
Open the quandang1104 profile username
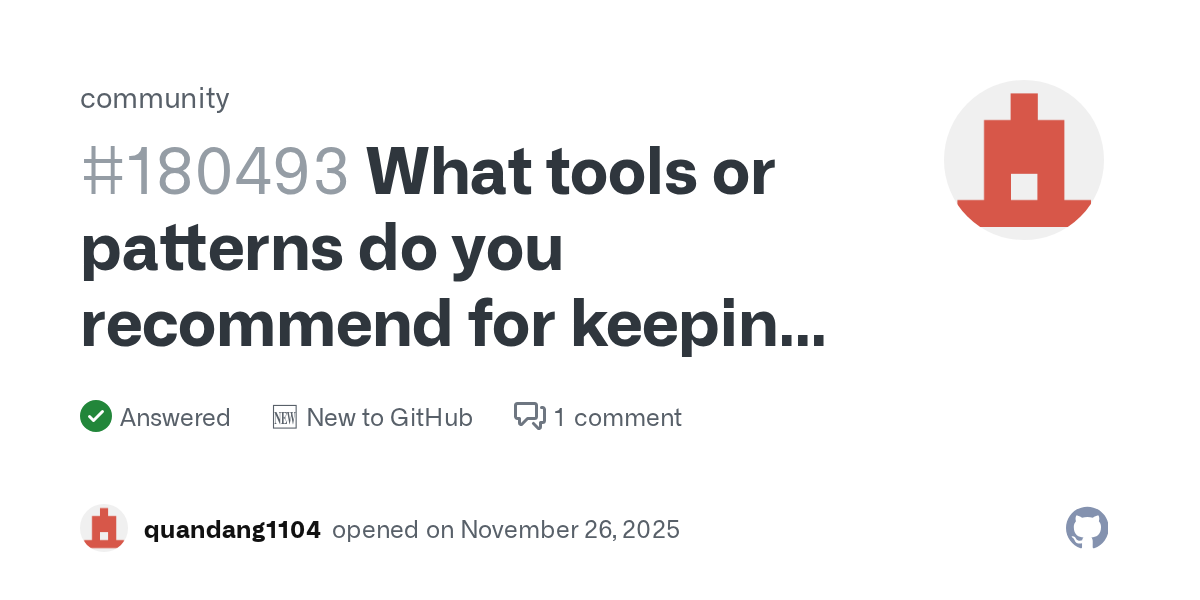[232, 530]
